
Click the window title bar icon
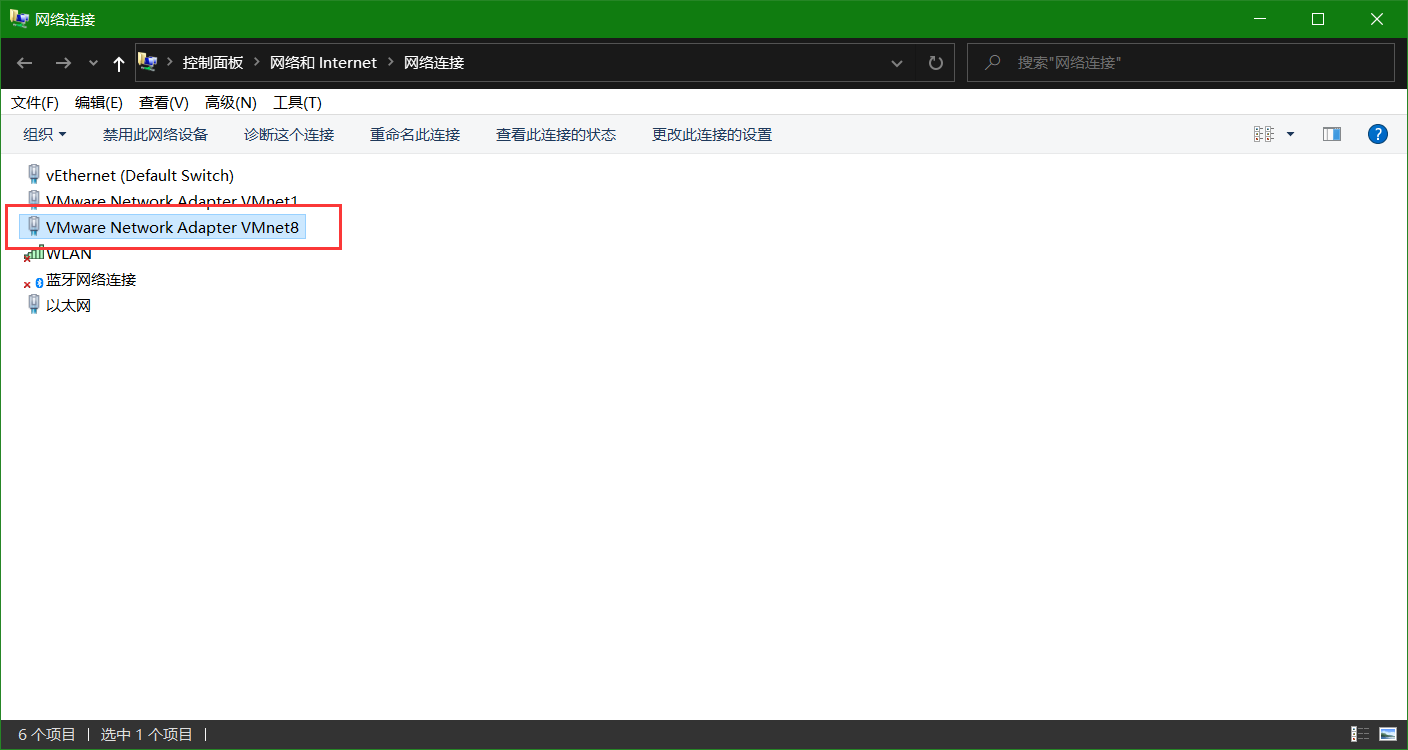tap(19, 19)
